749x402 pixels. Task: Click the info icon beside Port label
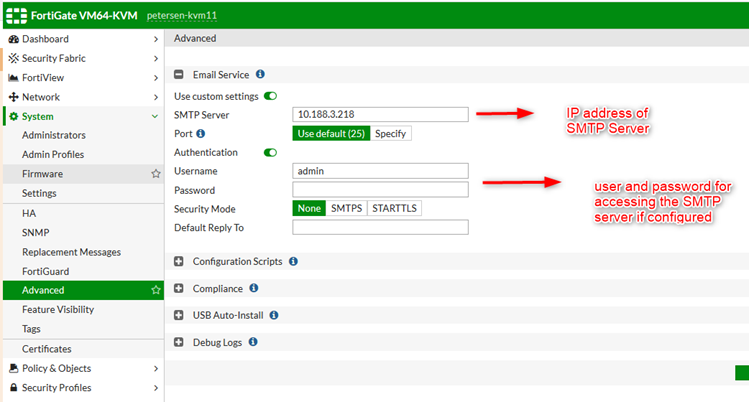(x=201, y=133)
